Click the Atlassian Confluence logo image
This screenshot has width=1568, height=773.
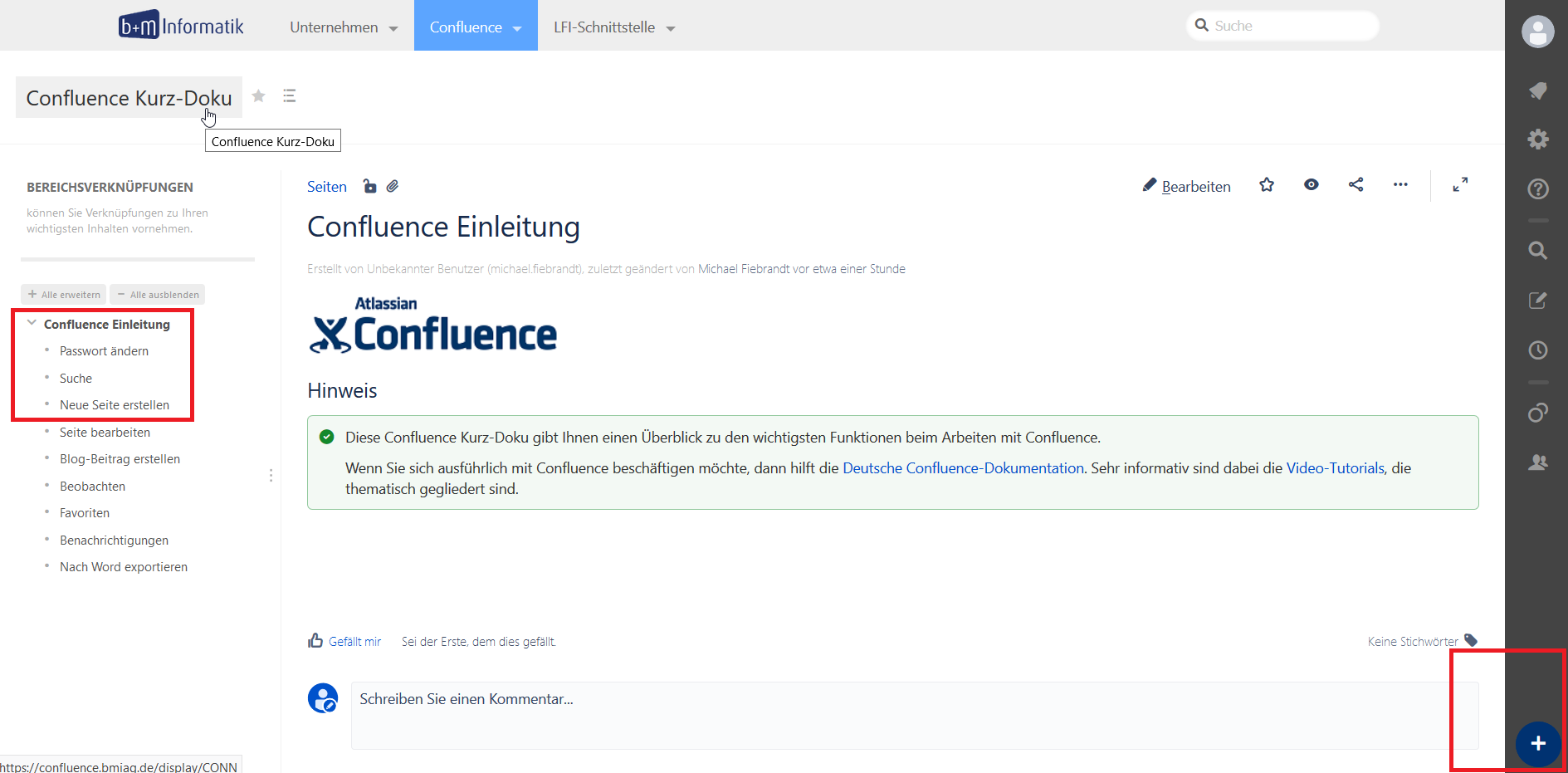coord(432,325)
